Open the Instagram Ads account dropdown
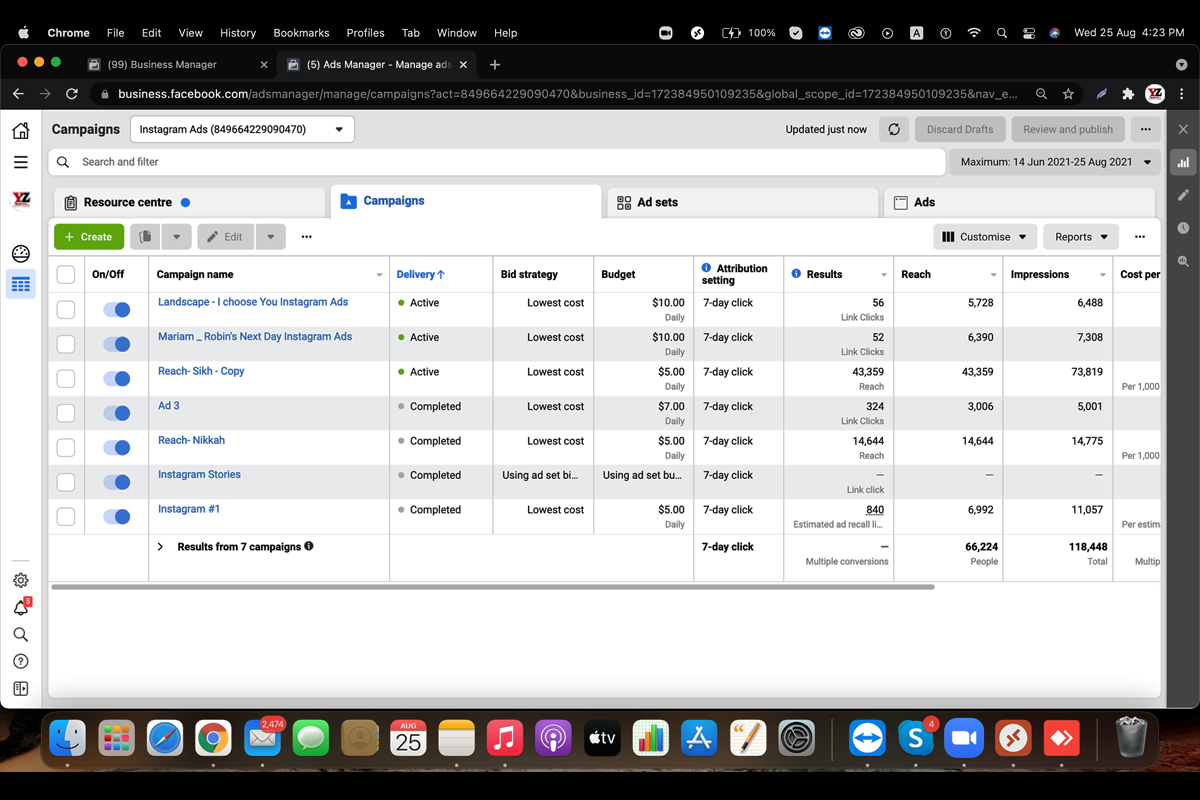1200x800 pixels. pyautogui.click(x=242, y=129)
